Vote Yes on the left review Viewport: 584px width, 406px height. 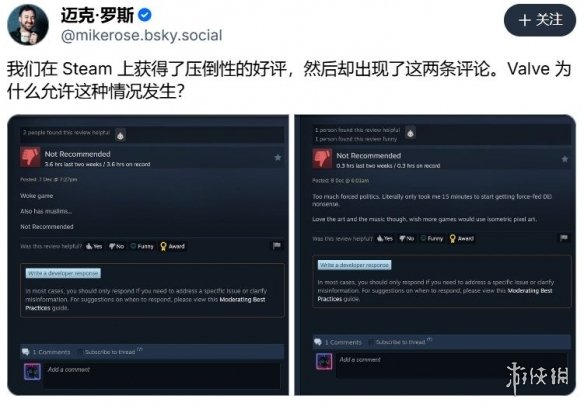pos(94,246)
